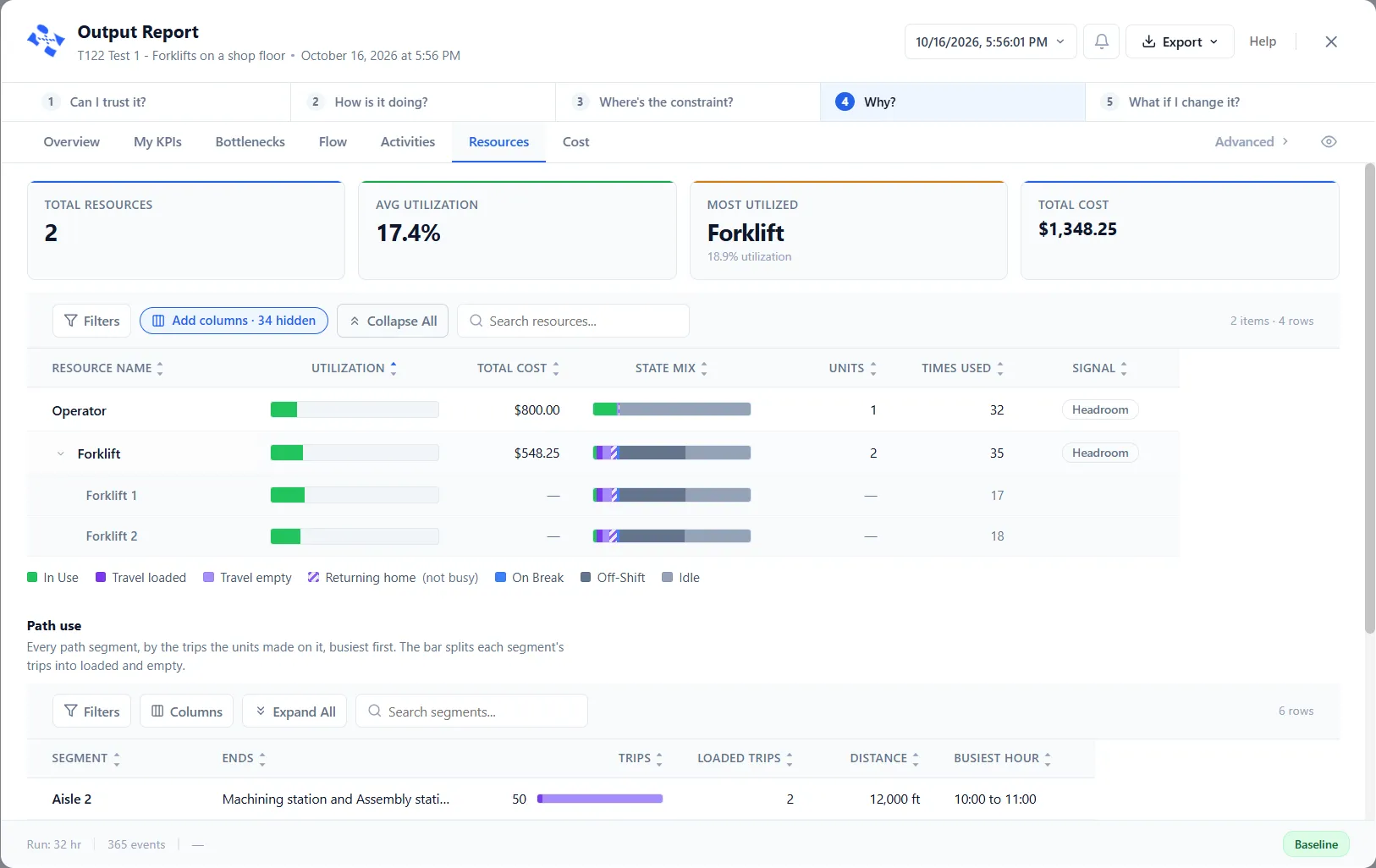1376x868 pixels.
Task: Open Filters for the Path use table
Action: [x=91, y=711]
